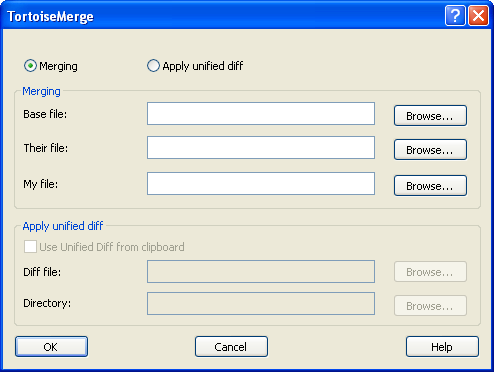This screenshot has width=494, height=372.
Task: Click the My file: label
Action: [40, 184]
